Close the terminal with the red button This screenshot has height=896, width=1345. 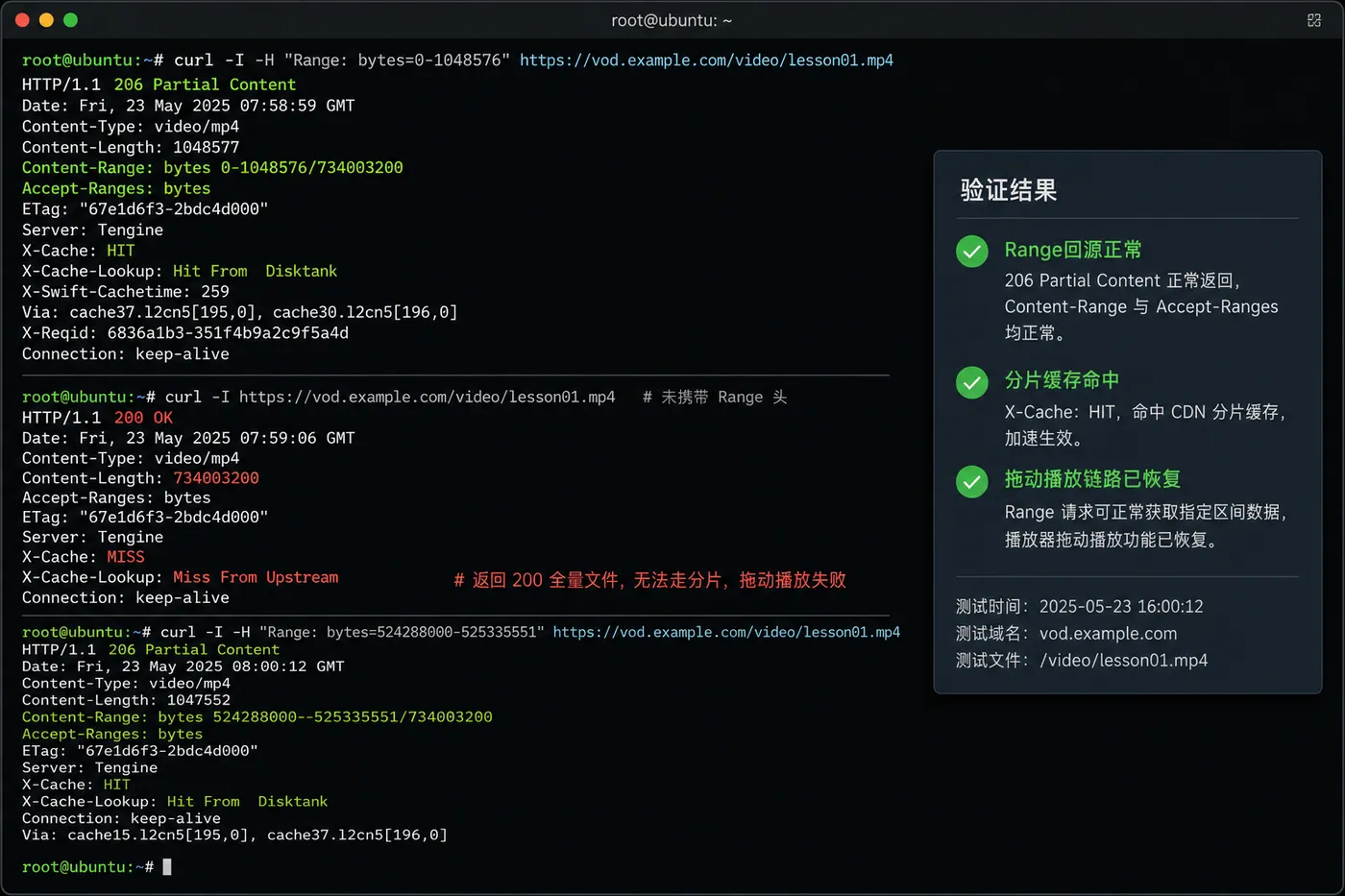point(22,20)
